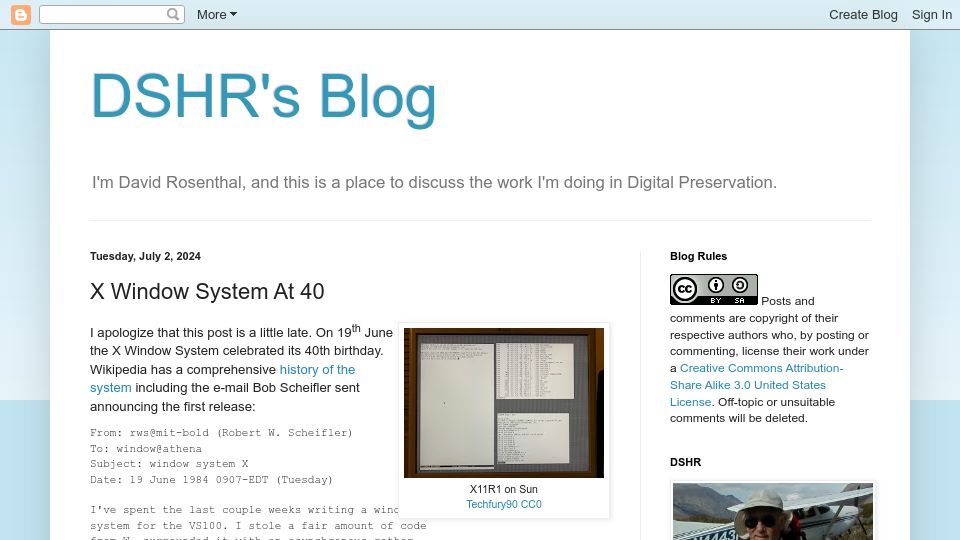
Task: Click the 'X11R1 on Sun' image caption
Action: tap(504, 489)
